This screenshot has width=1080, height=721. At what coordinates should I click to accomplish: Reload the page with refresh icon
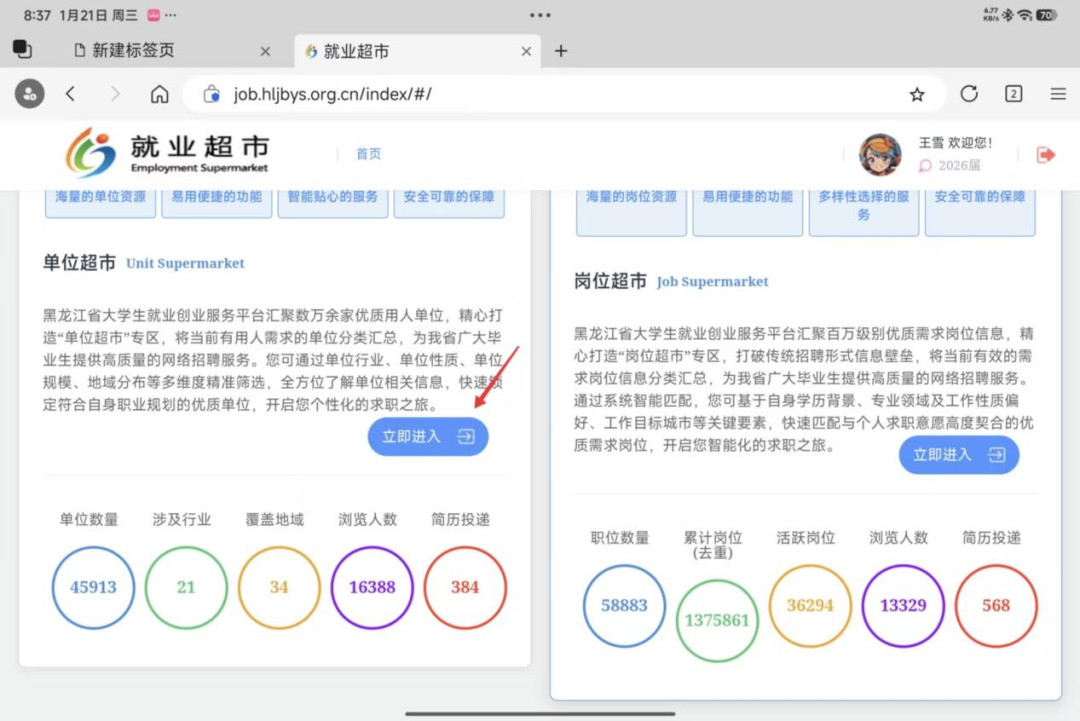coord(968,94)
